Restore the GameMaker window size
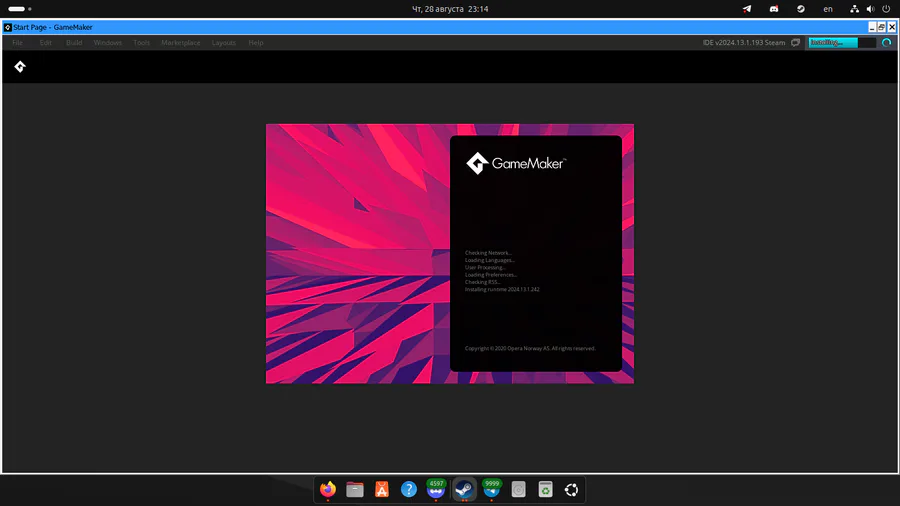This screenshot has width=900, height=506. click(x=882, y=27)
